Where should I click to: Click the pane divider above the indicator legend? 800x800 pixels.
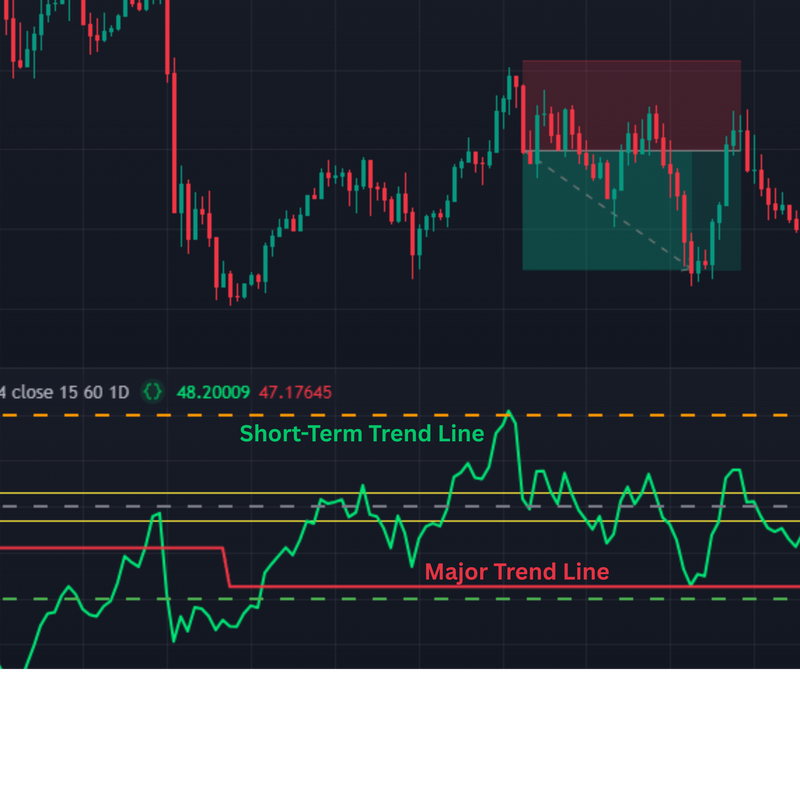point(400,369)
